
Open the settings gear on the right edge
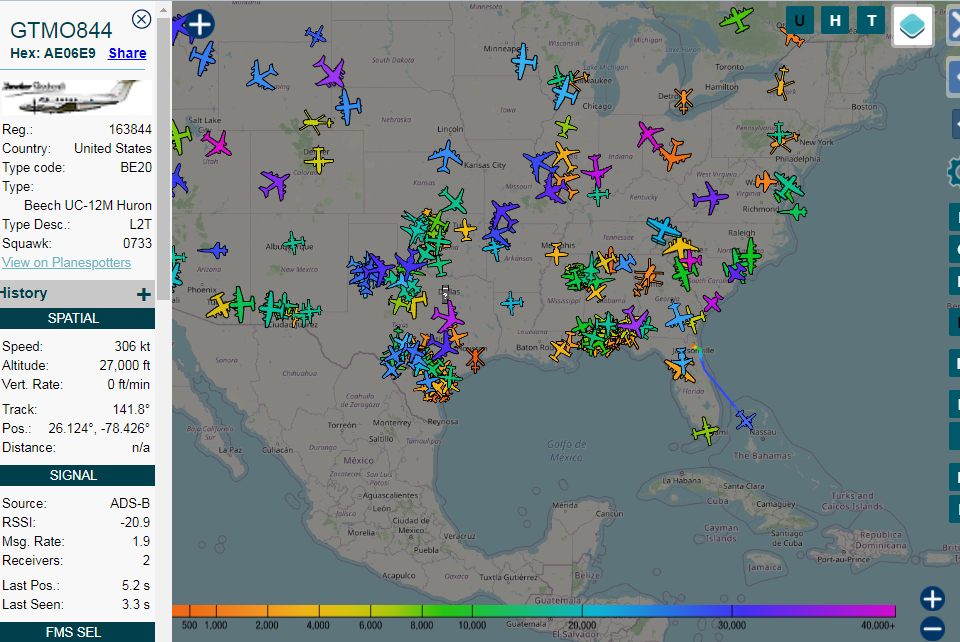coord(954,173)
